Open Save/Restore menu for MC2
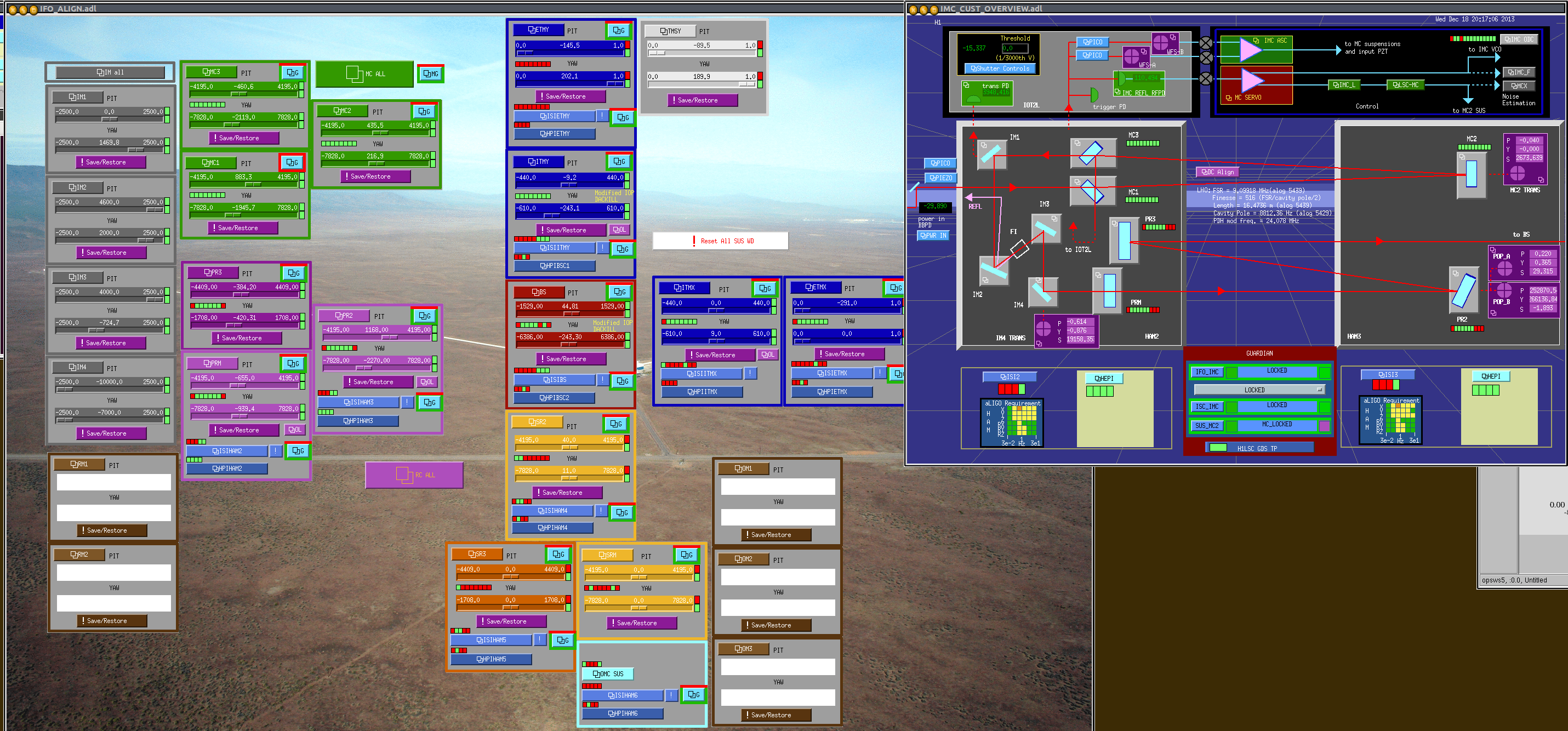1568x731 pixels. pos(375,176)
